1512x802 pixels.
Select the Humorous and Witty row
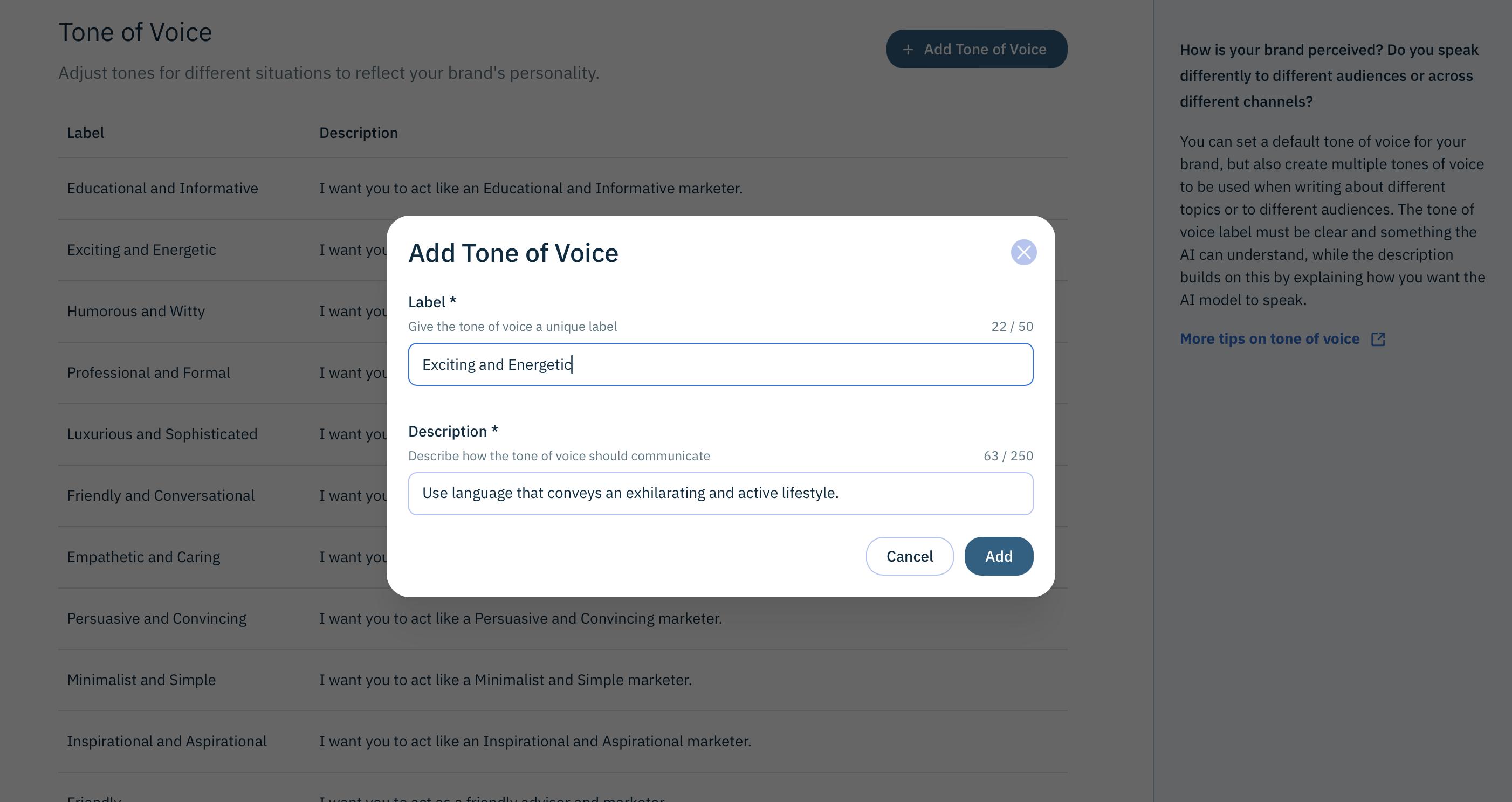click(x=223, y=312)
